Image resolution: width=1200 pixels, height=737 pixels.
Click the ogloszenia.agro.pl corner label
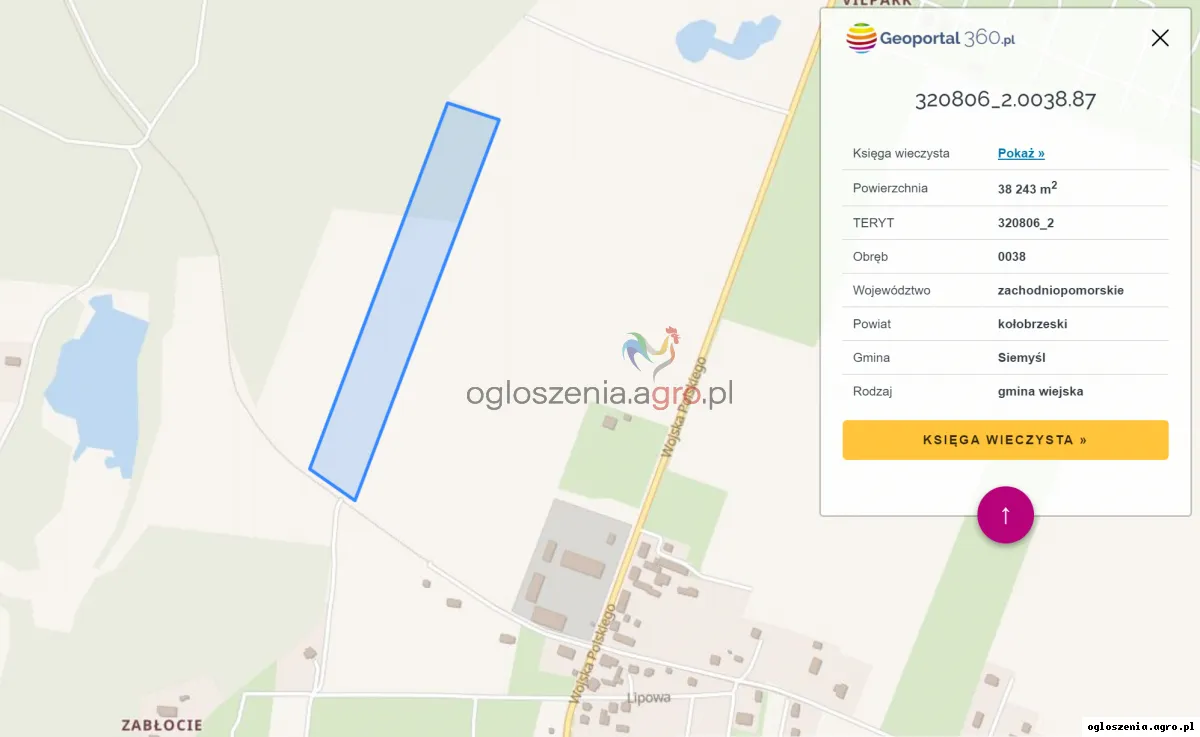(1140, 726)
